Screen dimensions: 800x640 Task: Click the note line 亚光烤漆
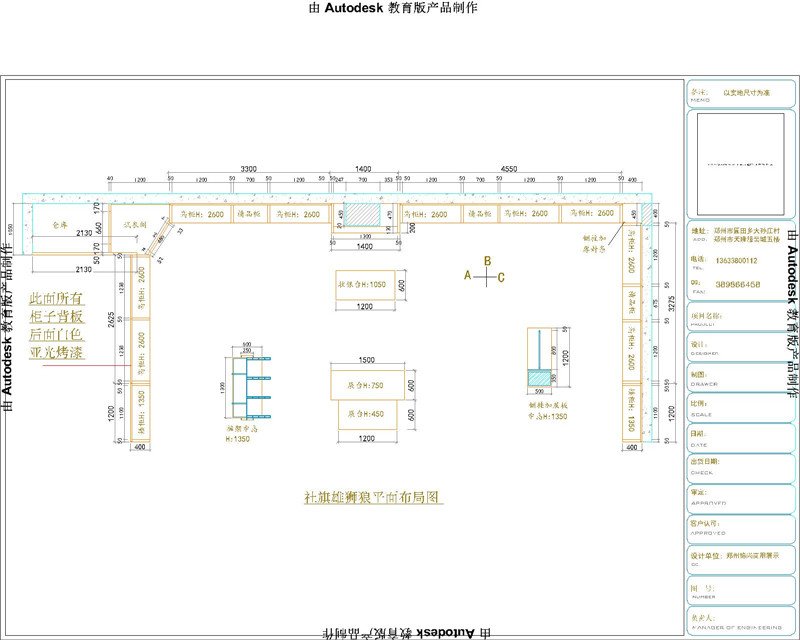(56, 352)
